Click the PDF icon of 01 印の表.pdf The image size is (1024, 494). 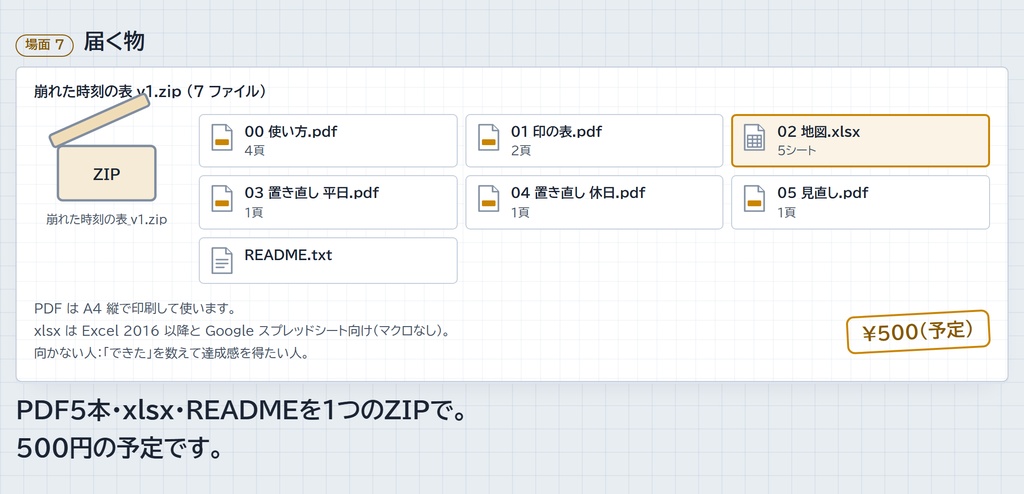[488, 138]
